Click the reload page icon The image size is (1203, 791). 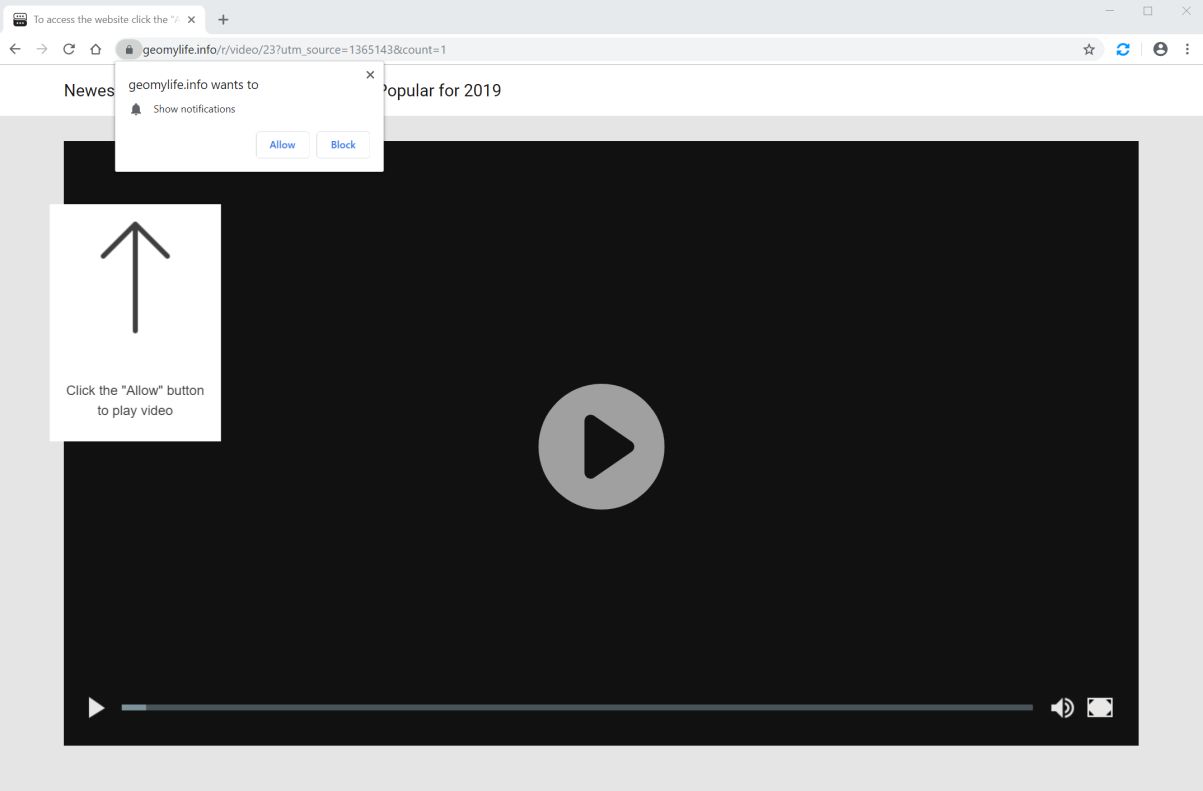68,48
